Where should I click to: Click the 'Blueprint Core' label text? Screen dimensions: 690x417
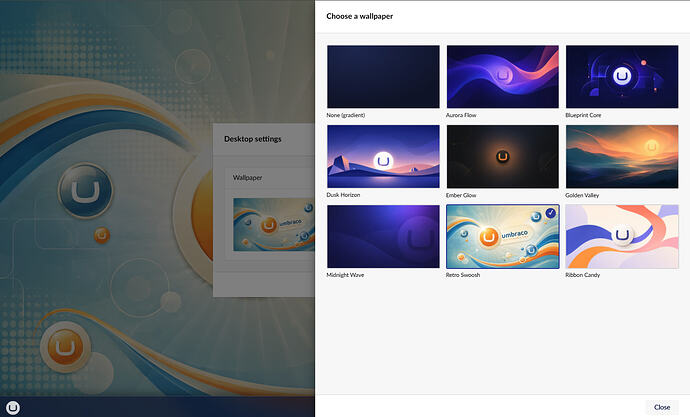coord(583,115)
